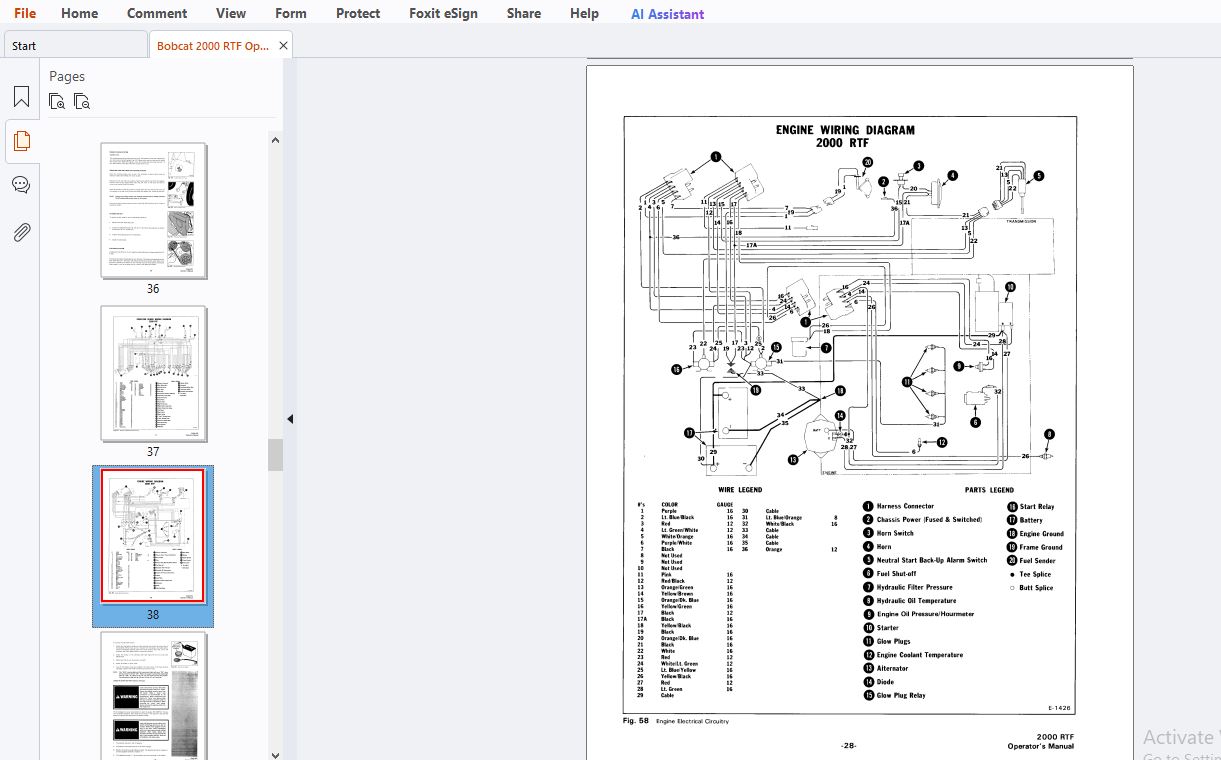Click the reduce page thumbnails icon

[x=82, y=101]
